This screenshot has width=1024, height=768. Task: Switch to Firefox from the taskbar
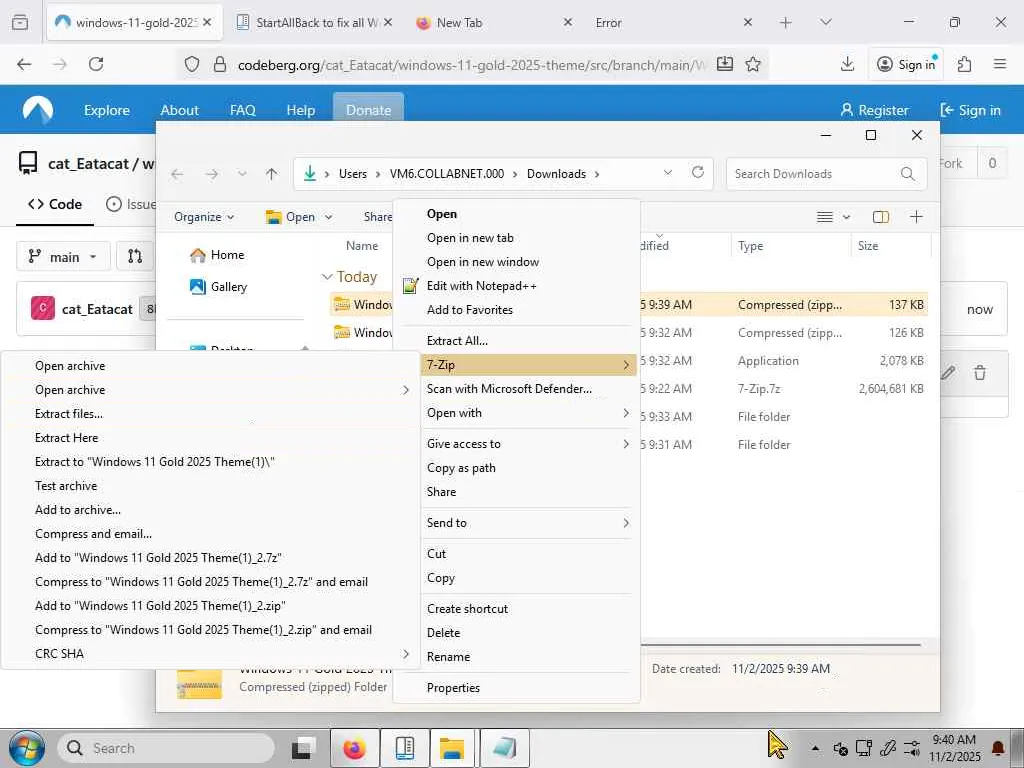pos(355,748)
